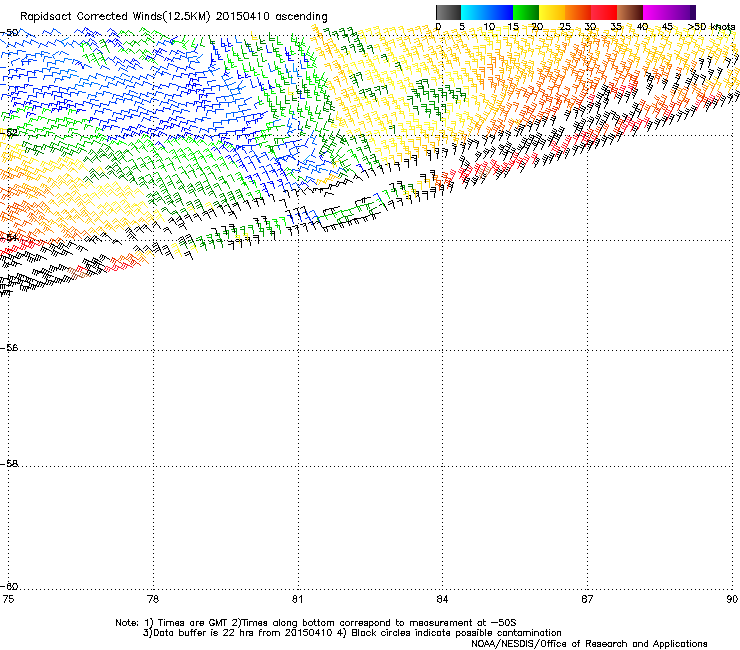Image resolution: width=740 pixels, height=650 pixels.
Task: Click the longitude label '84'
Action: [442, 599]
